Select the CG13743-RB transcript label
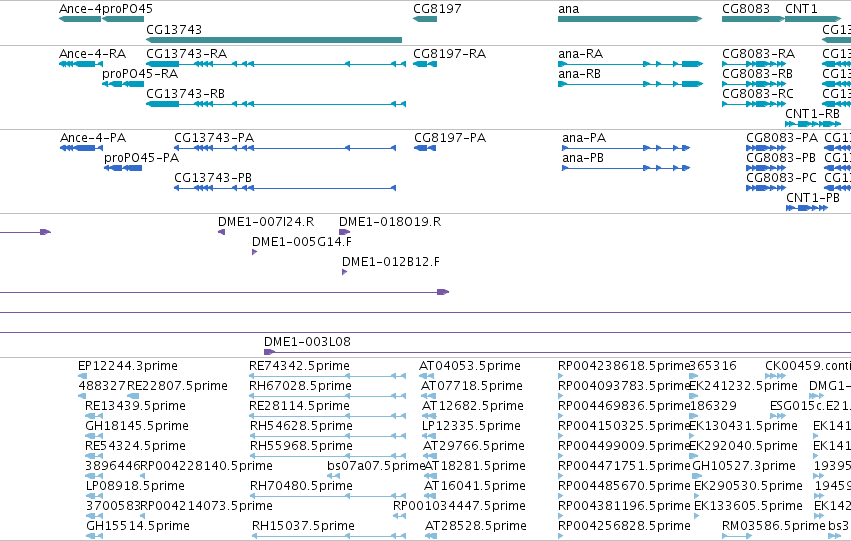 pos(186,94)
